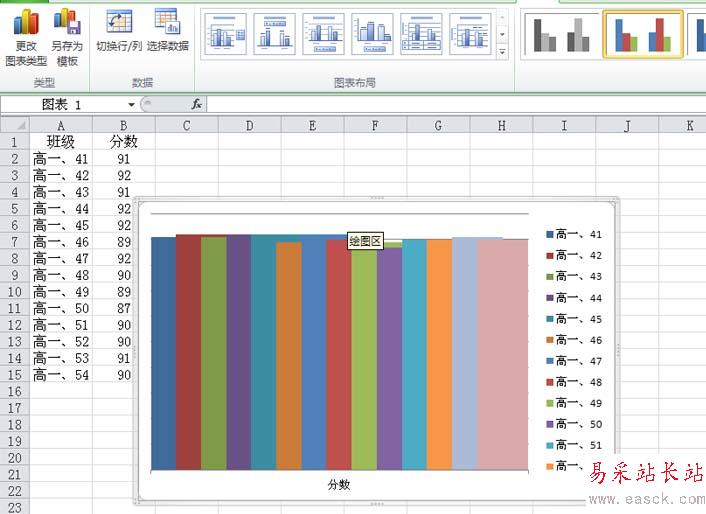Click cell A15 高一、54
This screenshot has width=706, height=514.
tap(61, 374)
